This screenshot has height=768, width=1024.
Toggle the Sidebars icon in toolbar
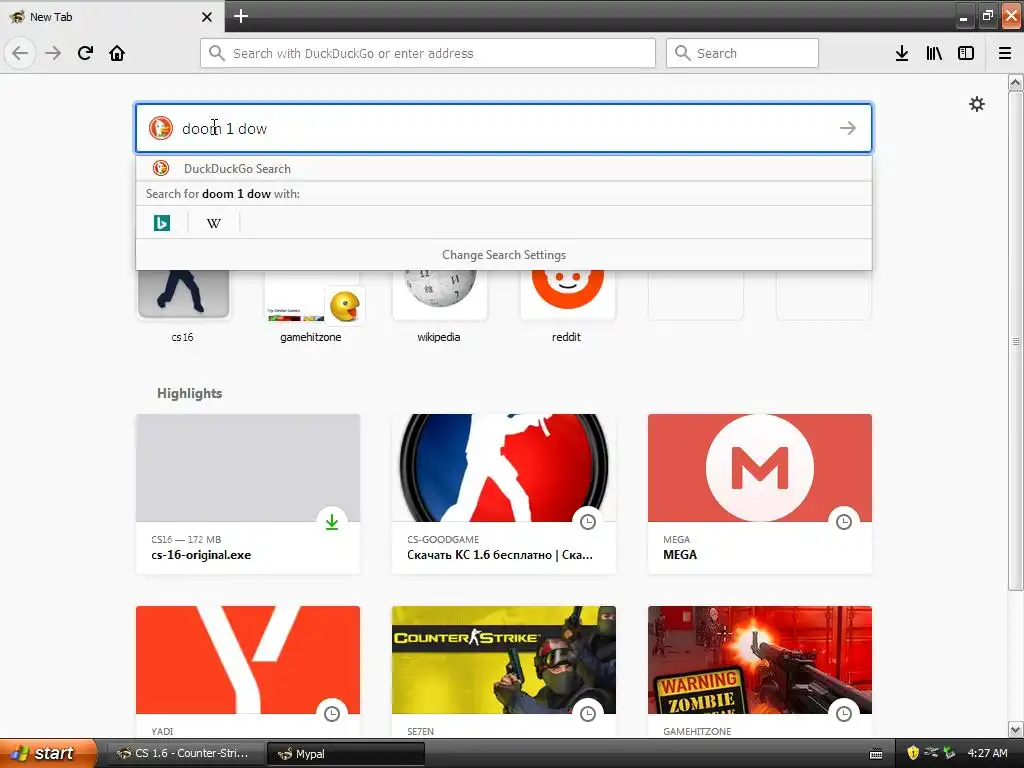click(x=966, y=53)
